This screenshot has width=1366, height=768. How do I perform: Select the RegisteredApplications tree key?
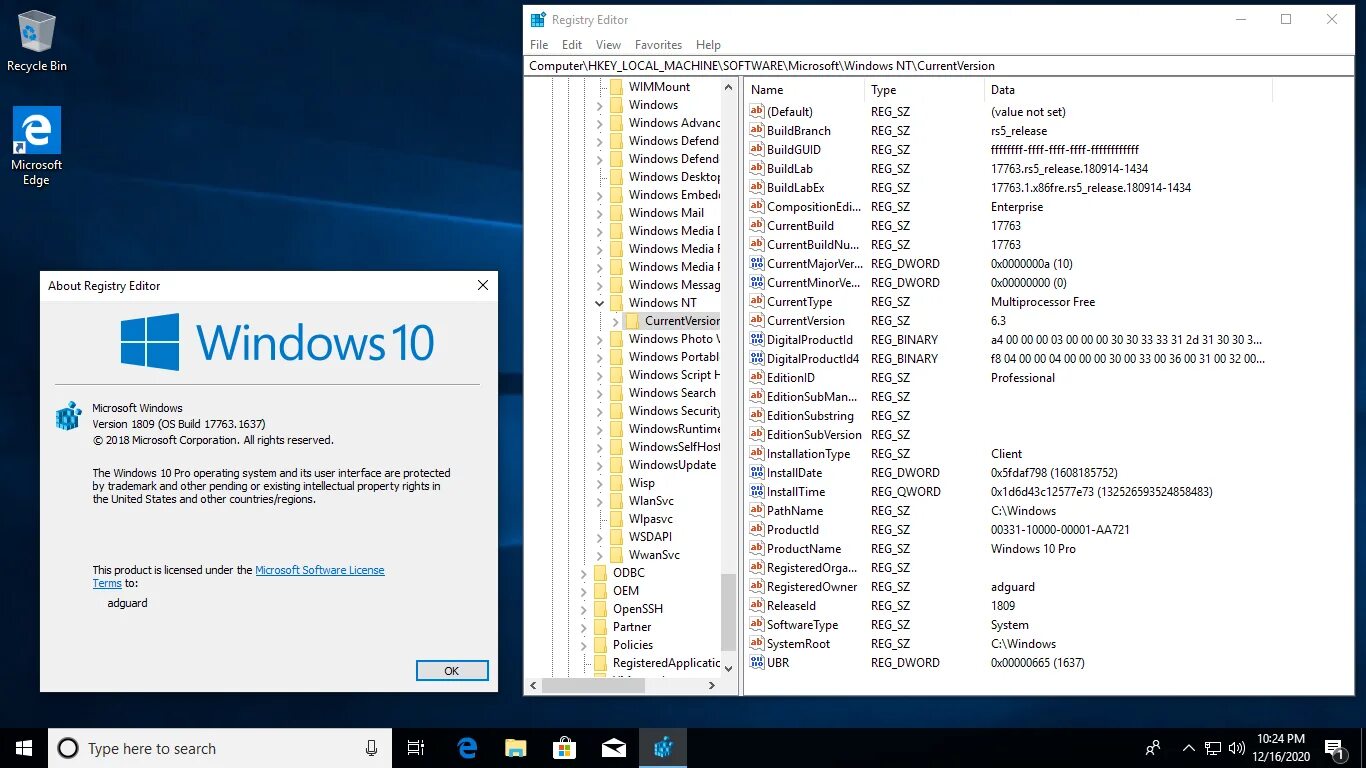click(x=666, y=663)
